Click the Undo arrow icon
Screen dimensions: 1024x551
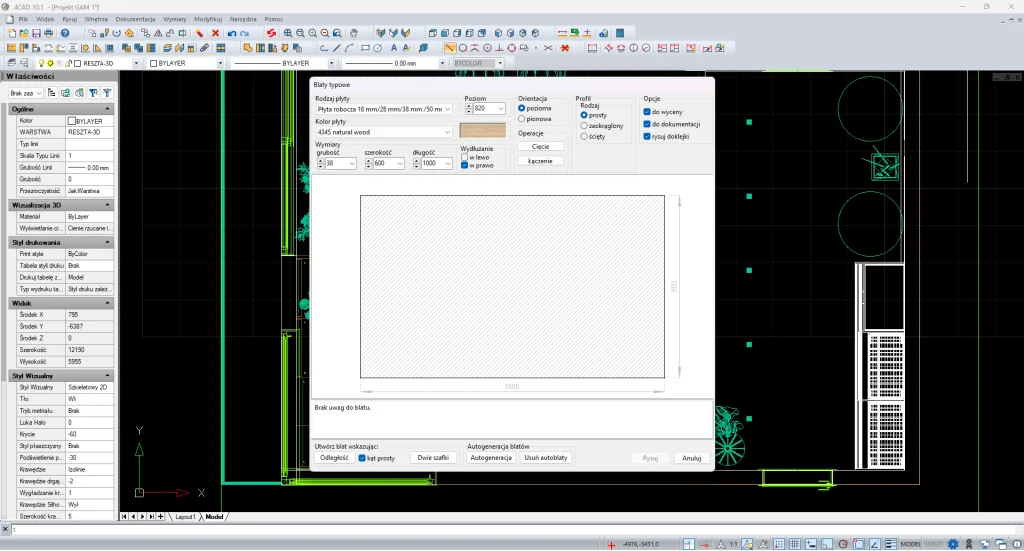[x=232, y=33]
